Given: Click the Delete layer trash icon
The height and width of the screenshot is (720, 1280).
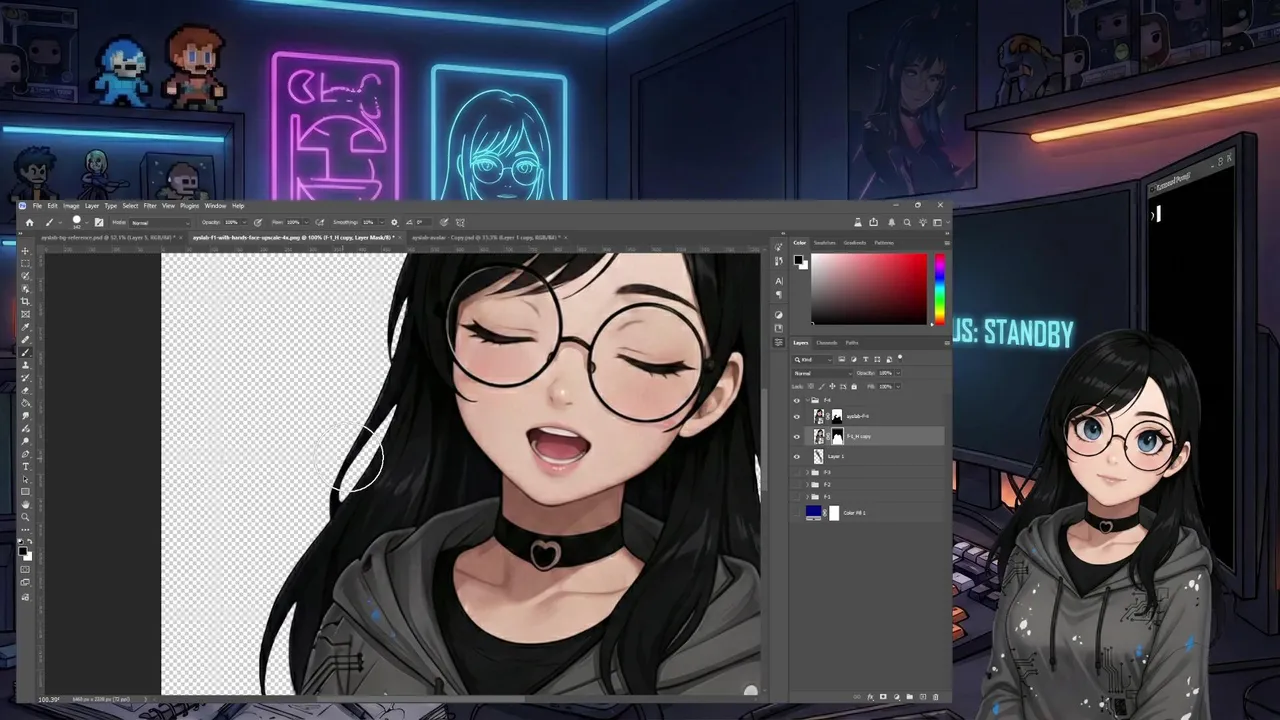Looking at the screenshot, I should (x=935, y=697).
